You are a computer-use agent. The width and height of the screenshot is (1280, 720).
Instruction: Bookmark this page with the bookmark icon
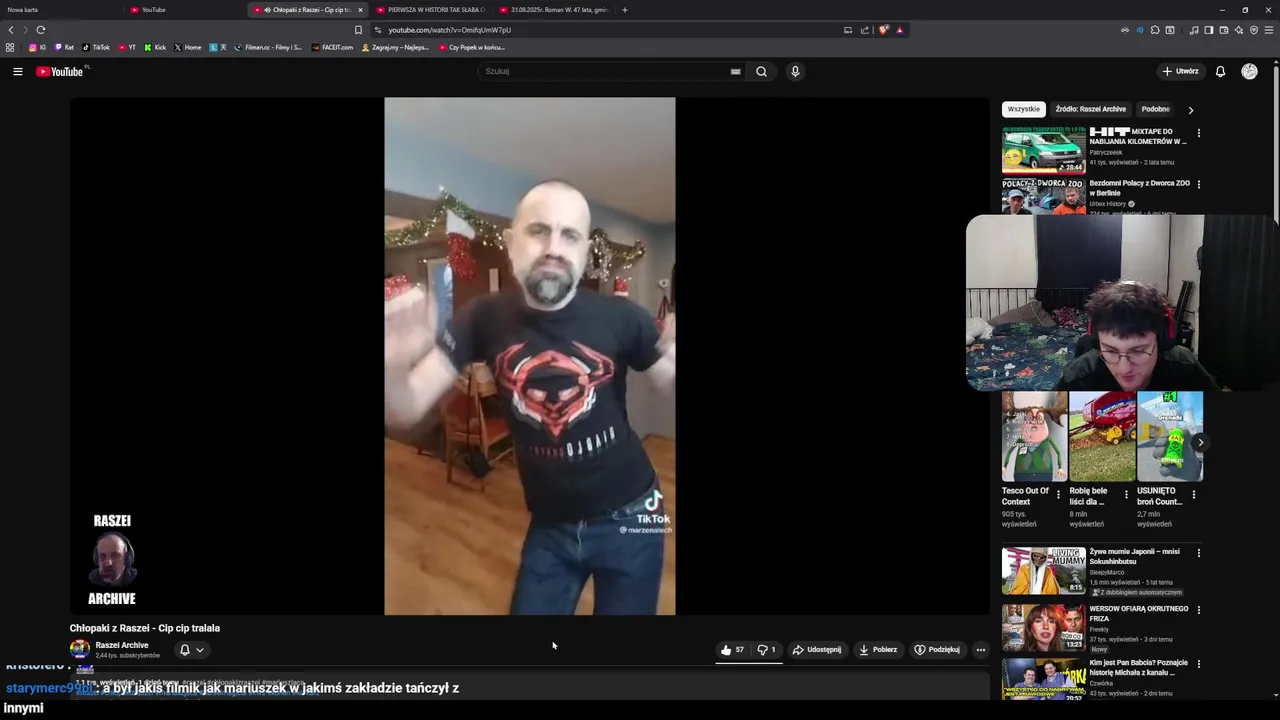[x=358, y=30]
